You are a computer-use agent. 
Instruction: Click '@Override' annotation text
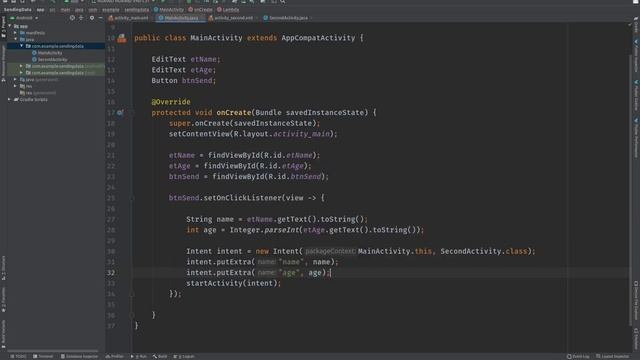pos(171,102)
